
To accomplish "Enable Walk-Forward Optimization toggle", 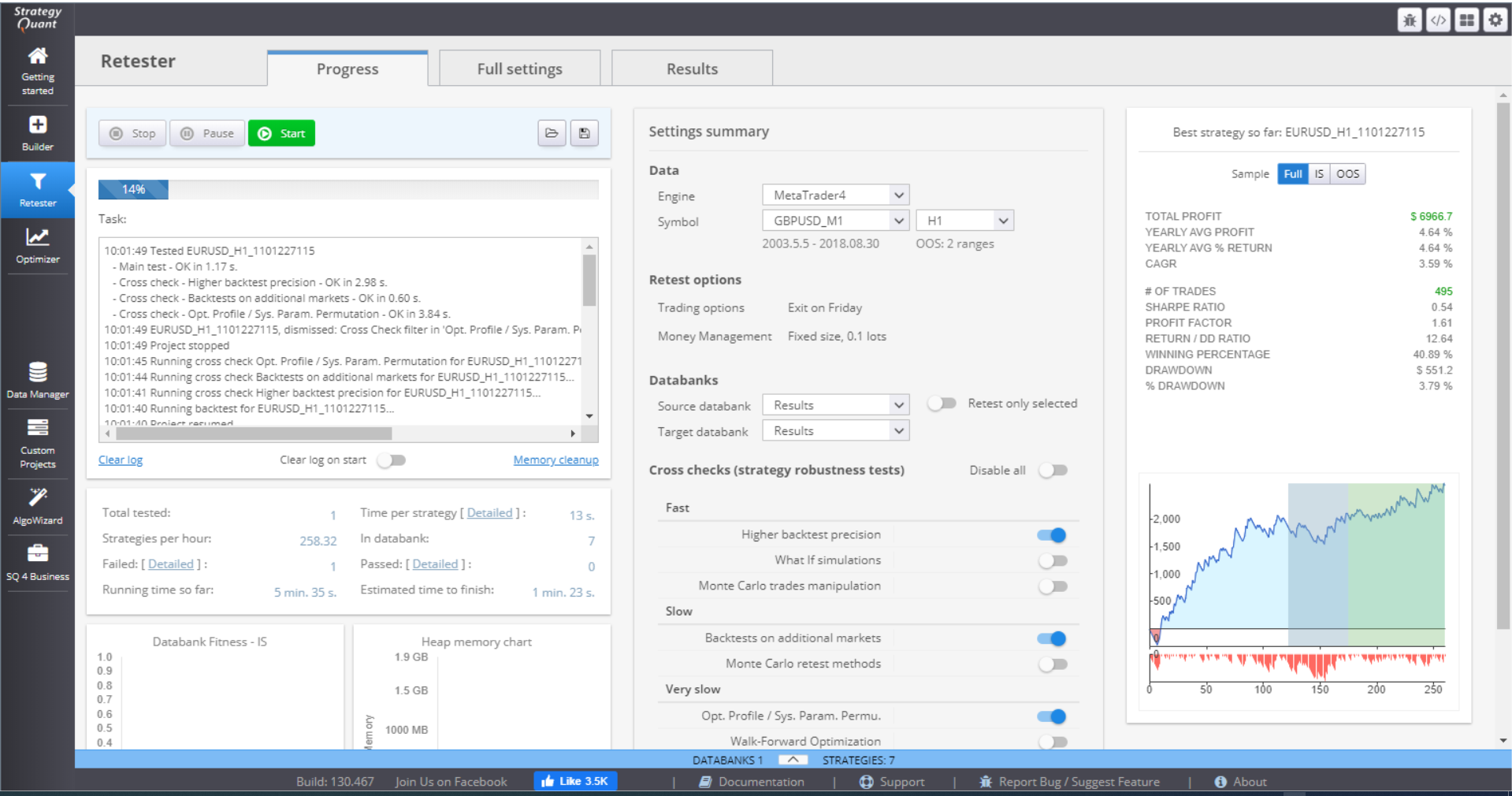I will click(x=1053, y=742).
